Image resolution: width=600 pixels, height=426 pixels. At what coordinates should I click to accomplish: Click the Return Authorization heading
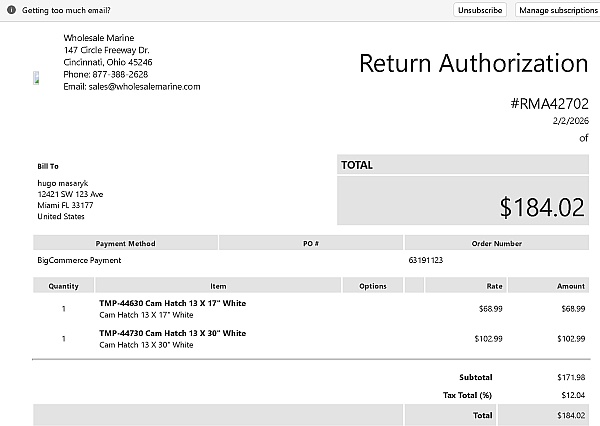click(473, 64)
